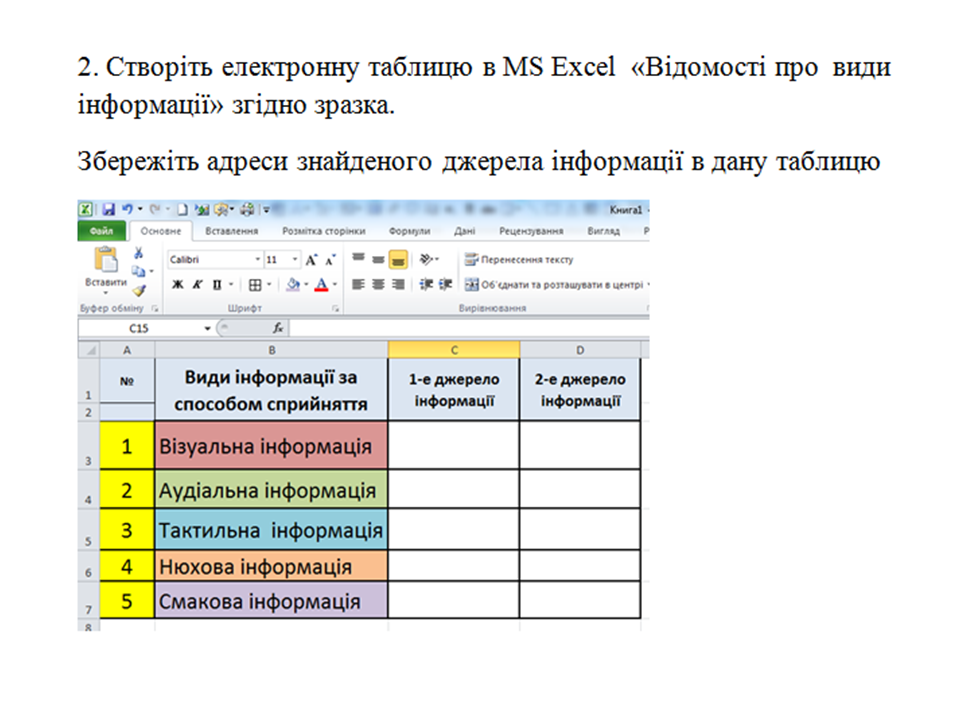
Task: Switch to the Вставлення tab
Action: pos(231,231)
